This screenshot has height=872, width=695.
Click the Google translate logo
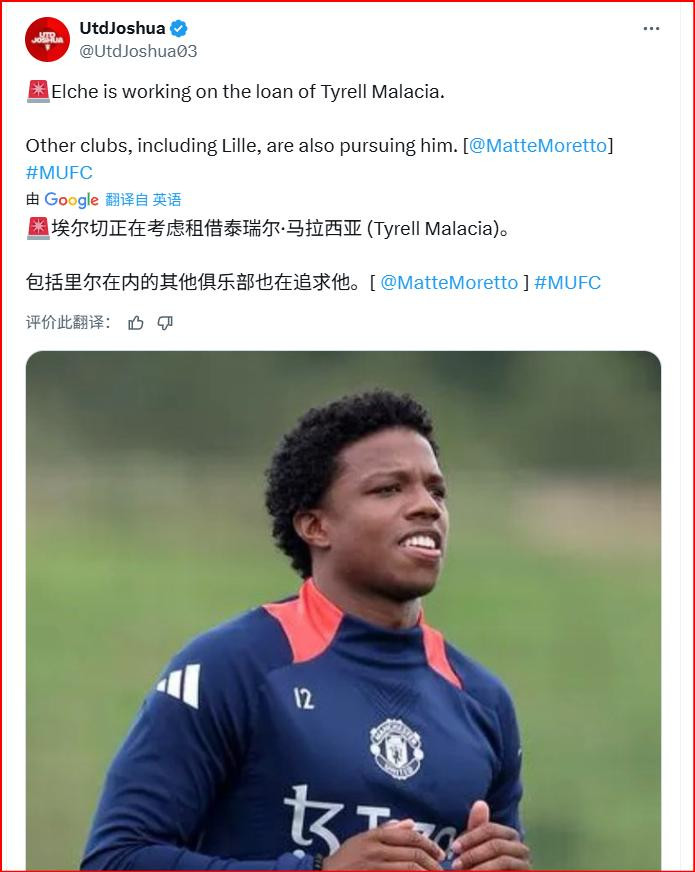(x=71, y=200)
